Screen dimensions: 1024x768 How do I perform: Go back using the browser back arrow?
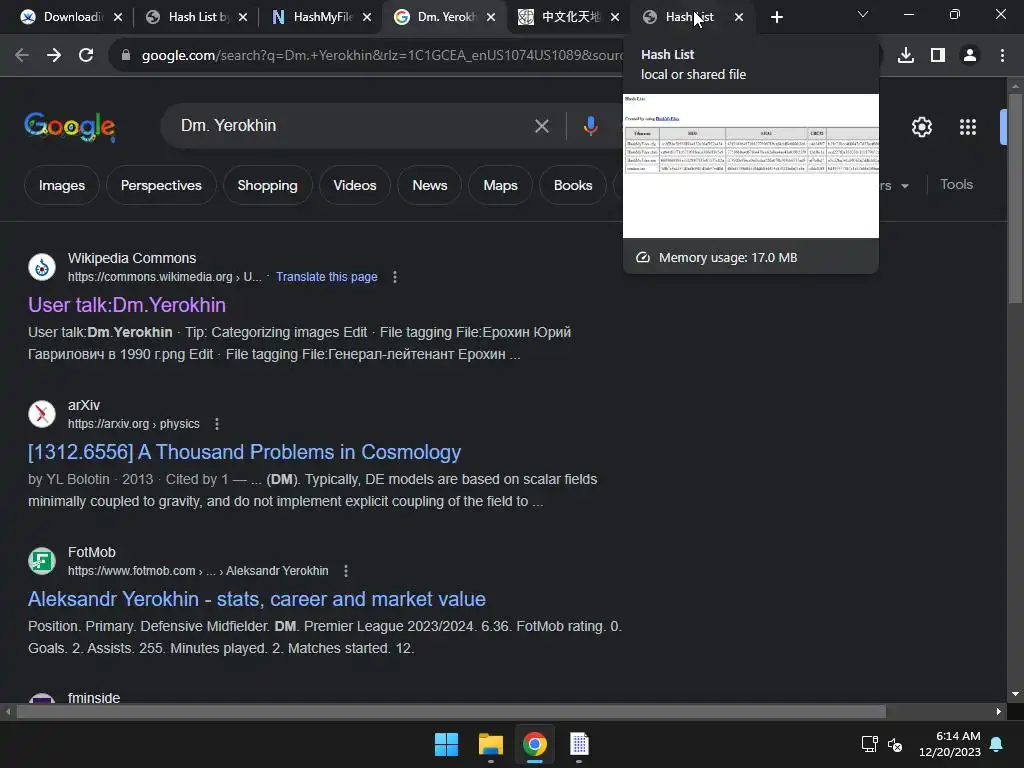[22, 56]
